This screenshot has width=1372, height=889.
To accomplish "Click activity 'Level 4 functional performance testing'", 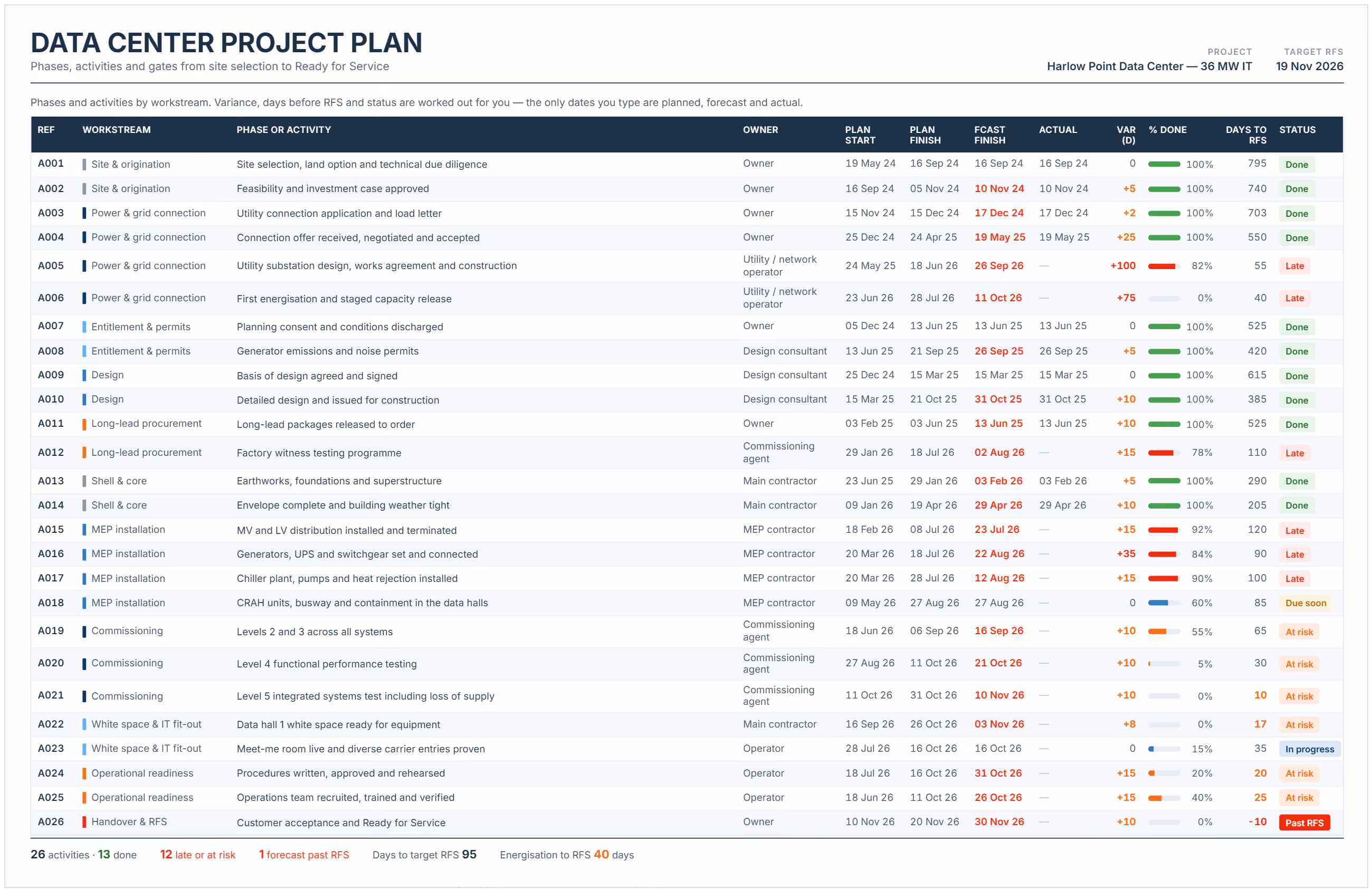I will 326,664.
